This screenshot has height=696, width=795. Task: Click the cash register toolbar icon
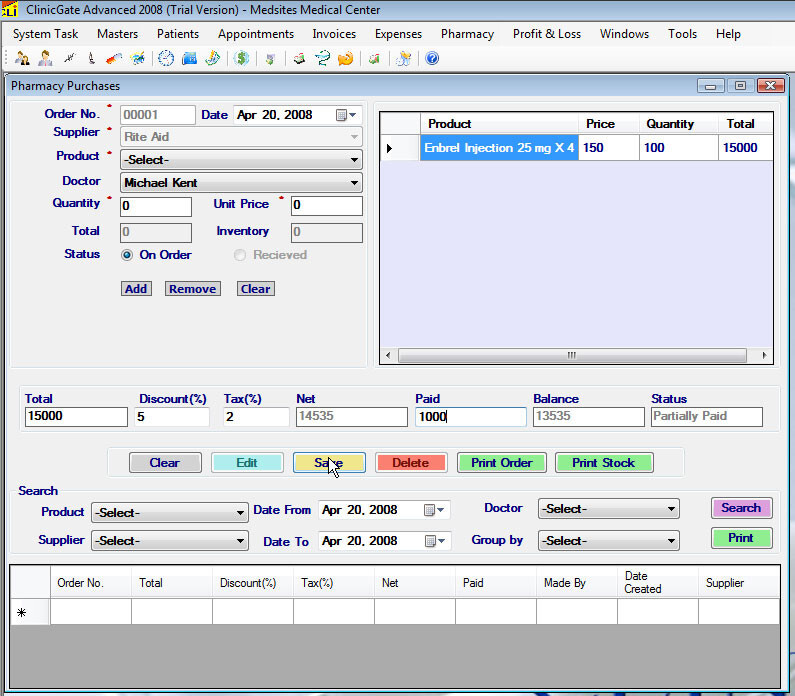299,59
